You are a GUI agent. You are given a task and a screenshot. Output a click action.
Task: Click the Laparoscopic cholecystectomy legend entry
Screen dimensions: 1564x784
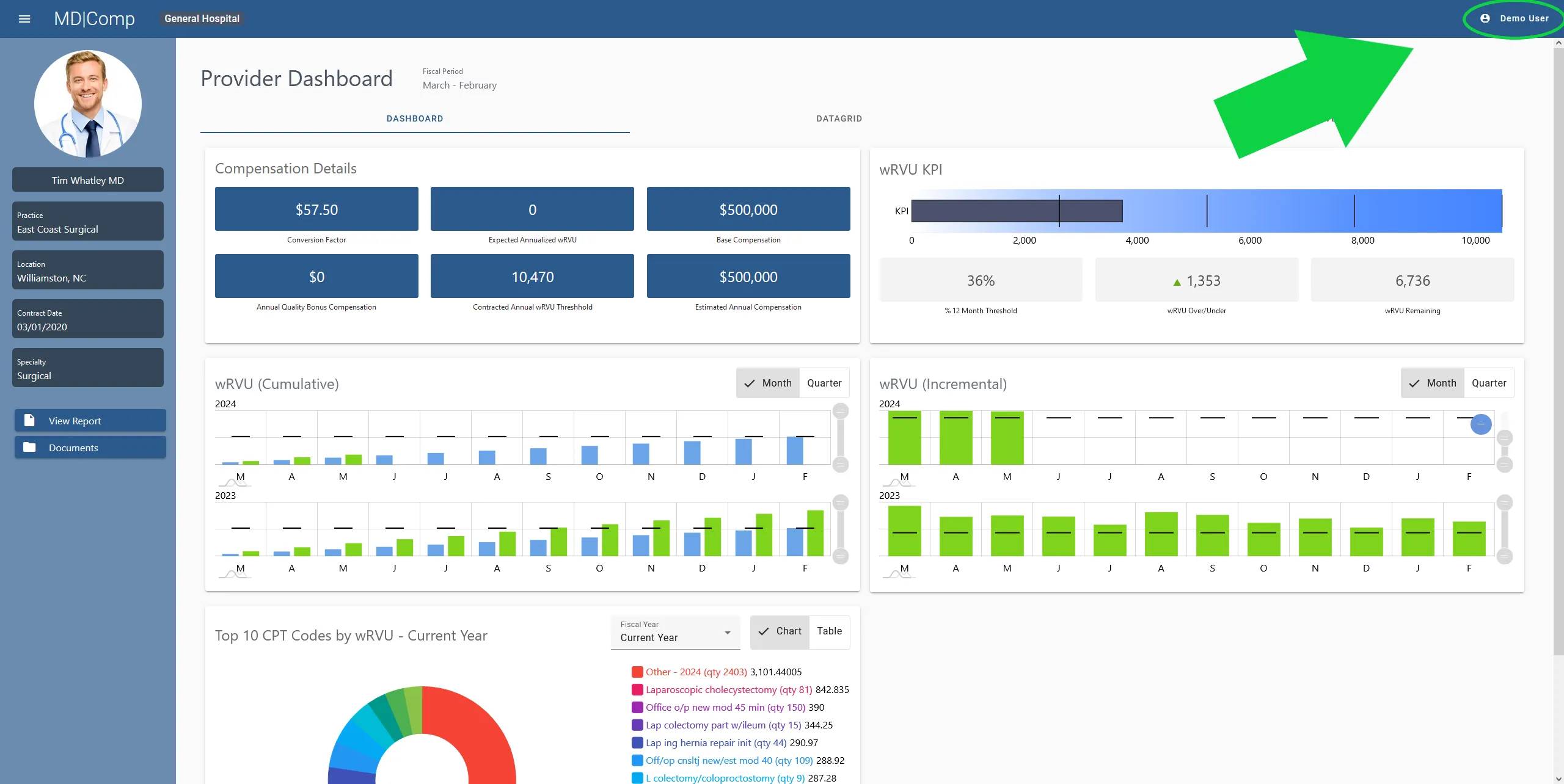pyautogui.click(x=728, y=689)
